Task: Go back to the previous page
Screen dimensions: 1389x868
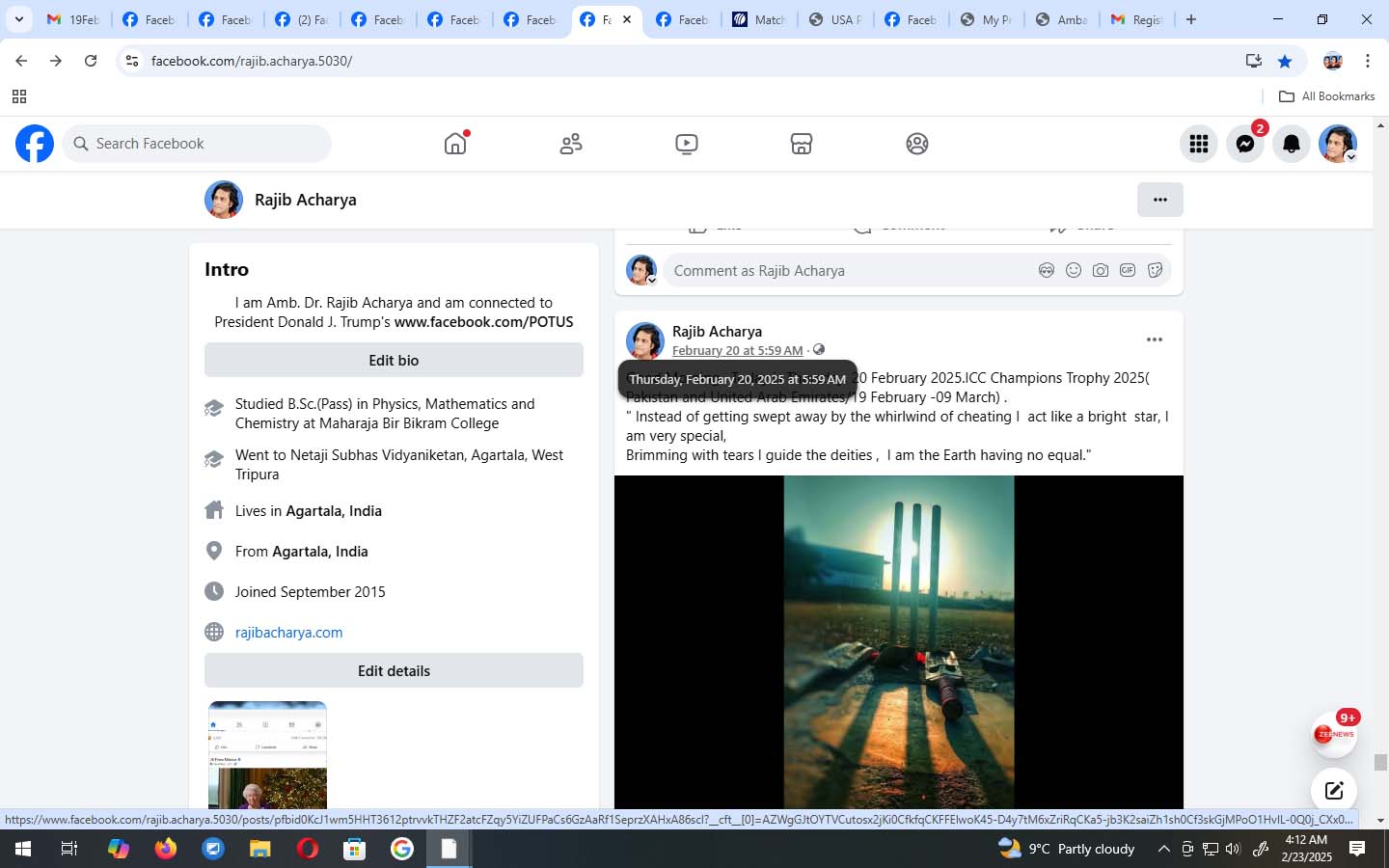Action: [21, 61]
